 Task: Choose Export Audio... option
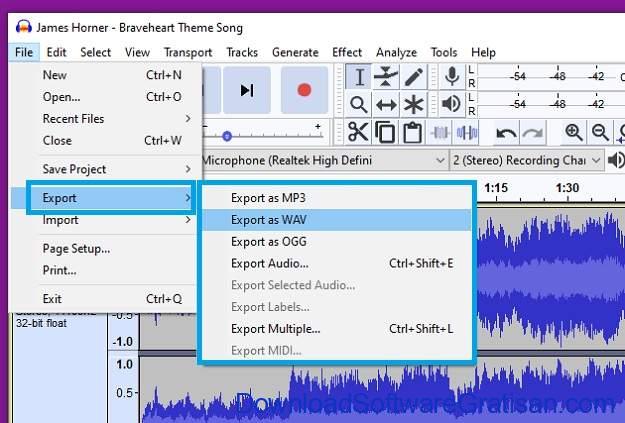pyautogui.click(x=337, y=264)
